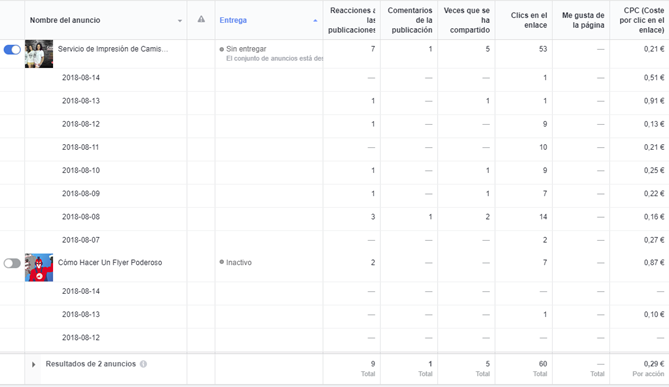
Task: Sort by CPC column header
Action: coord(642,20)
